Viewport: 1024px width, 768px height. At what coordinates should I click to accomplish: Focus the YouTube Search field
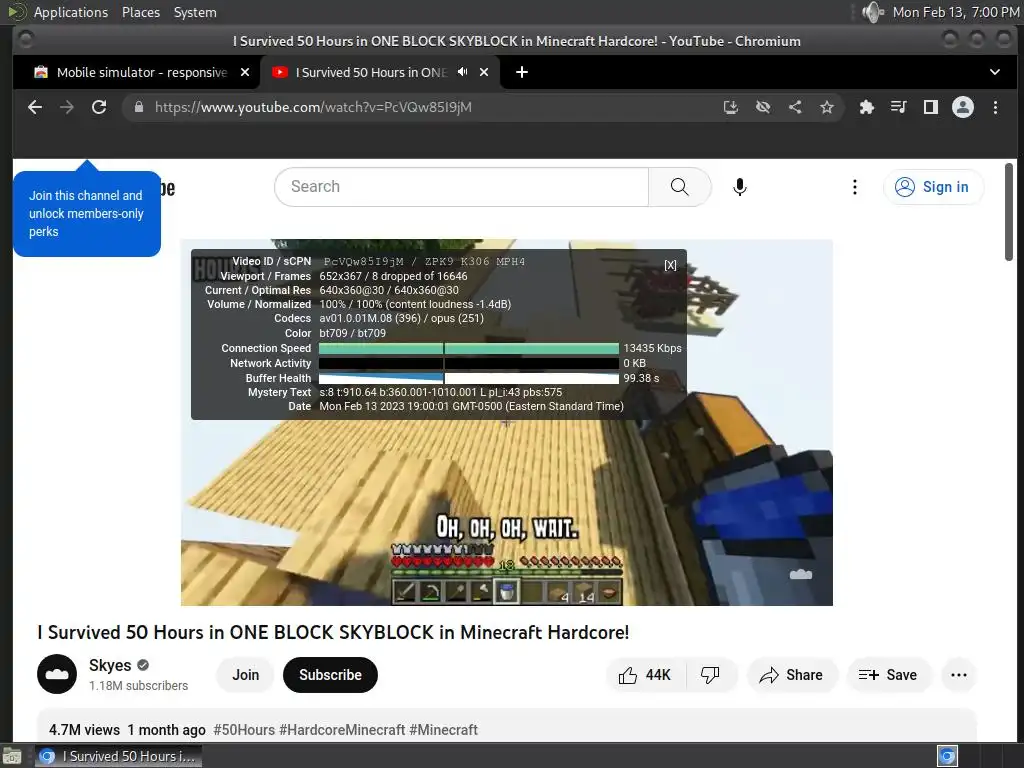pos(461,187)
